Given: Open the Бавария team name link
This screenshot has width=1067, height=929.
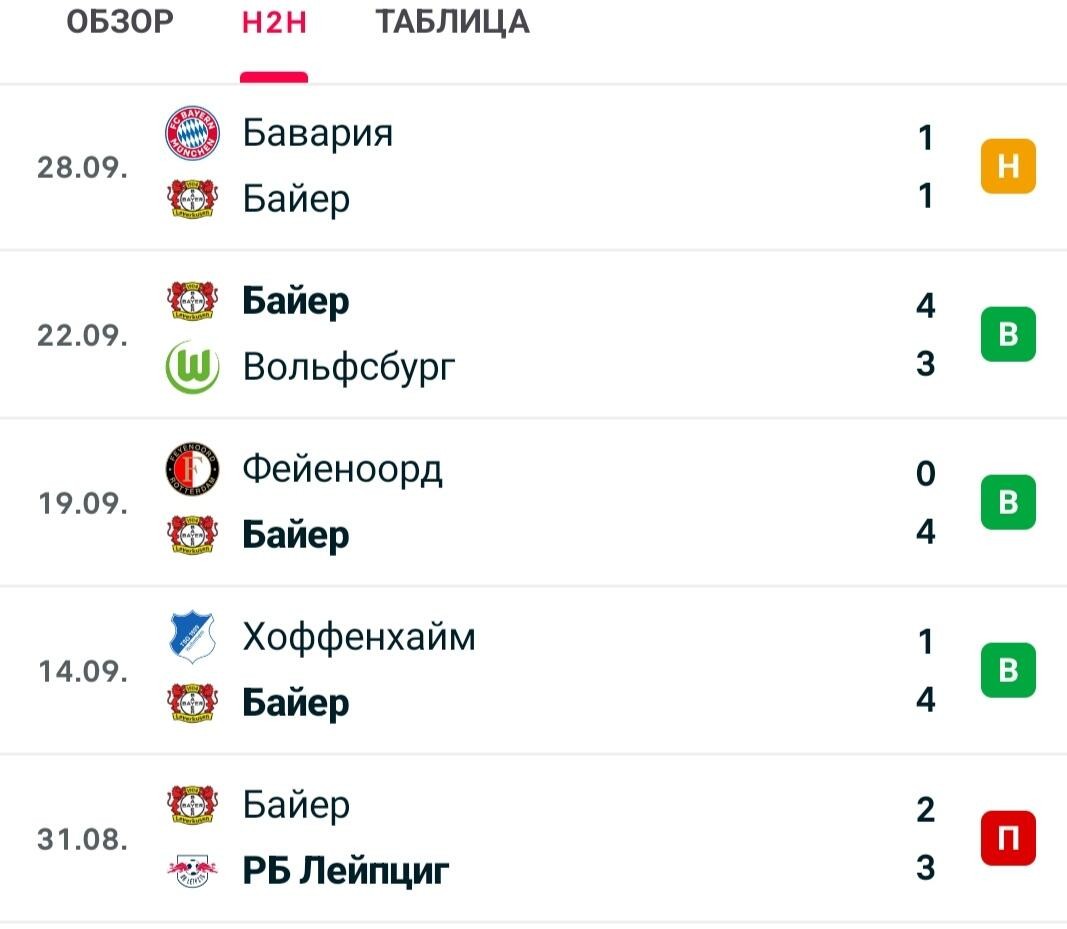Looking at the screenshot, I should (318, 133).
